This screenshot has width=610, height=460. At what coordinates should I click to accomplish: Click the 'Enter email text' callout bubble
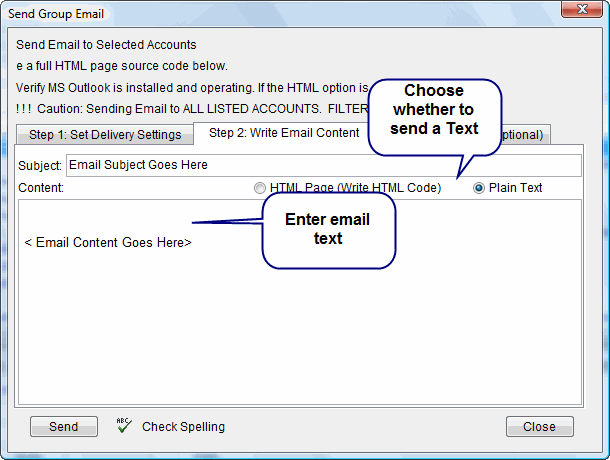[x=329, y=230]
